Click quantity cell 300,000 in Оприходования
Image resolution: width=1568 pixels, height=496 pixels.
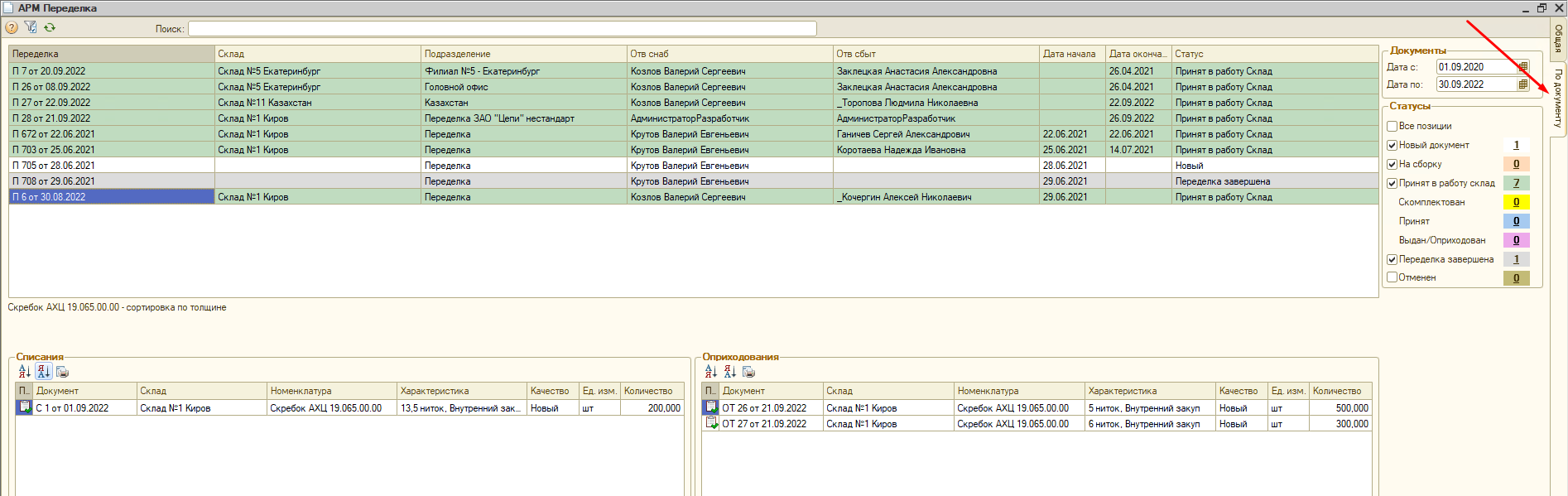point(1340,424)
